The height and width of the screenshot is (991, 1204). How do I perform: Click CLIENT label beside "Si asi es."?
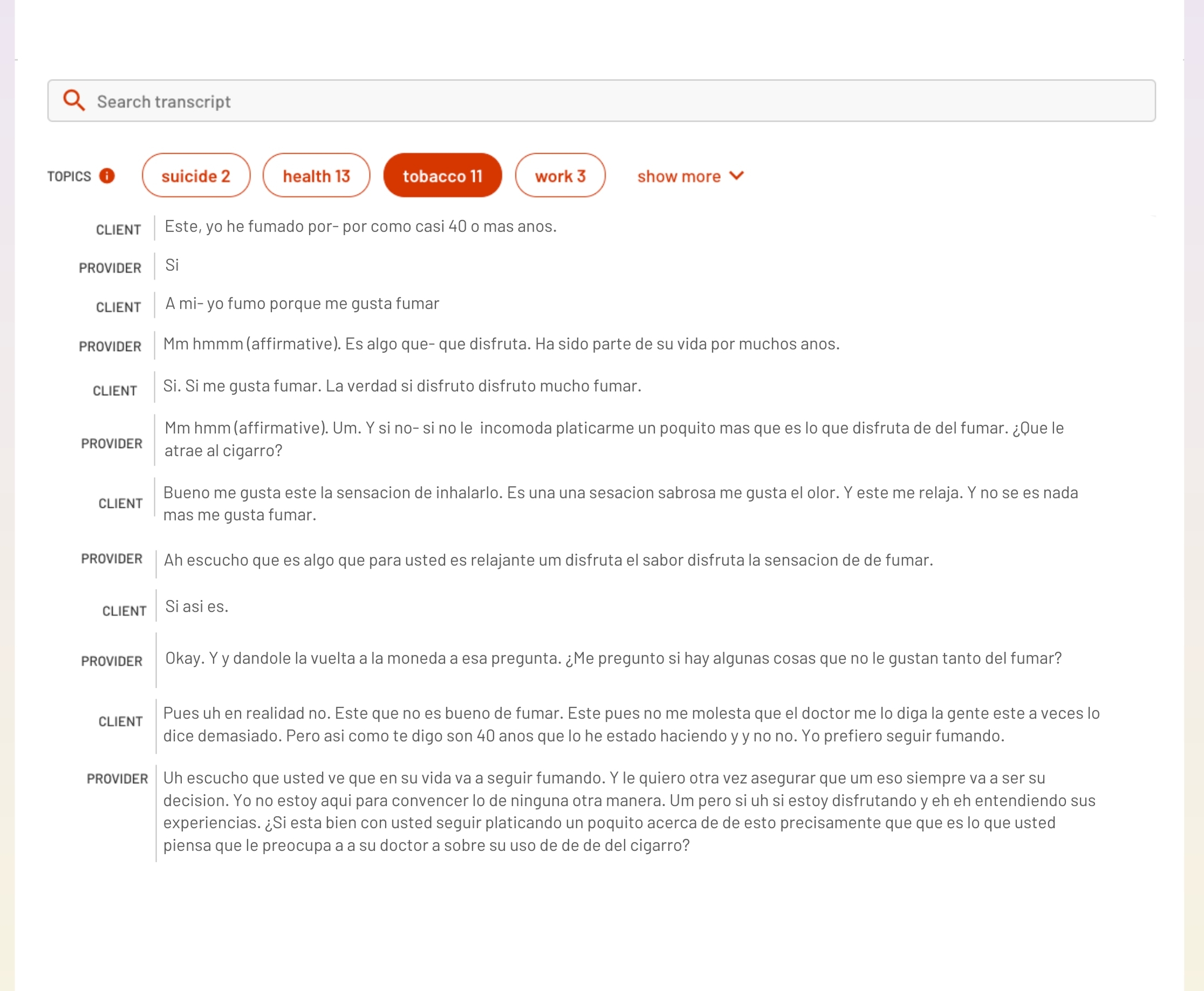tap(125, 611)
